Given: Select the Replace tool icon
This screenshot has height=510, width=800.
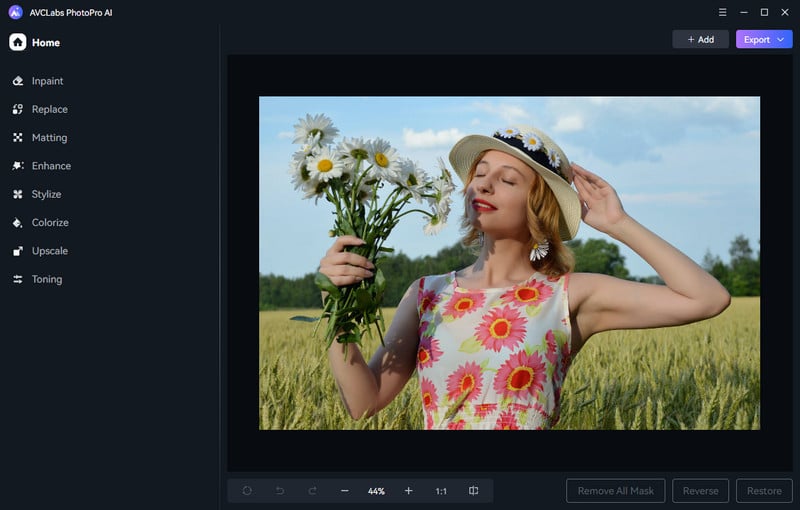Looking at the screenshot, I should (x=18, y=109).
